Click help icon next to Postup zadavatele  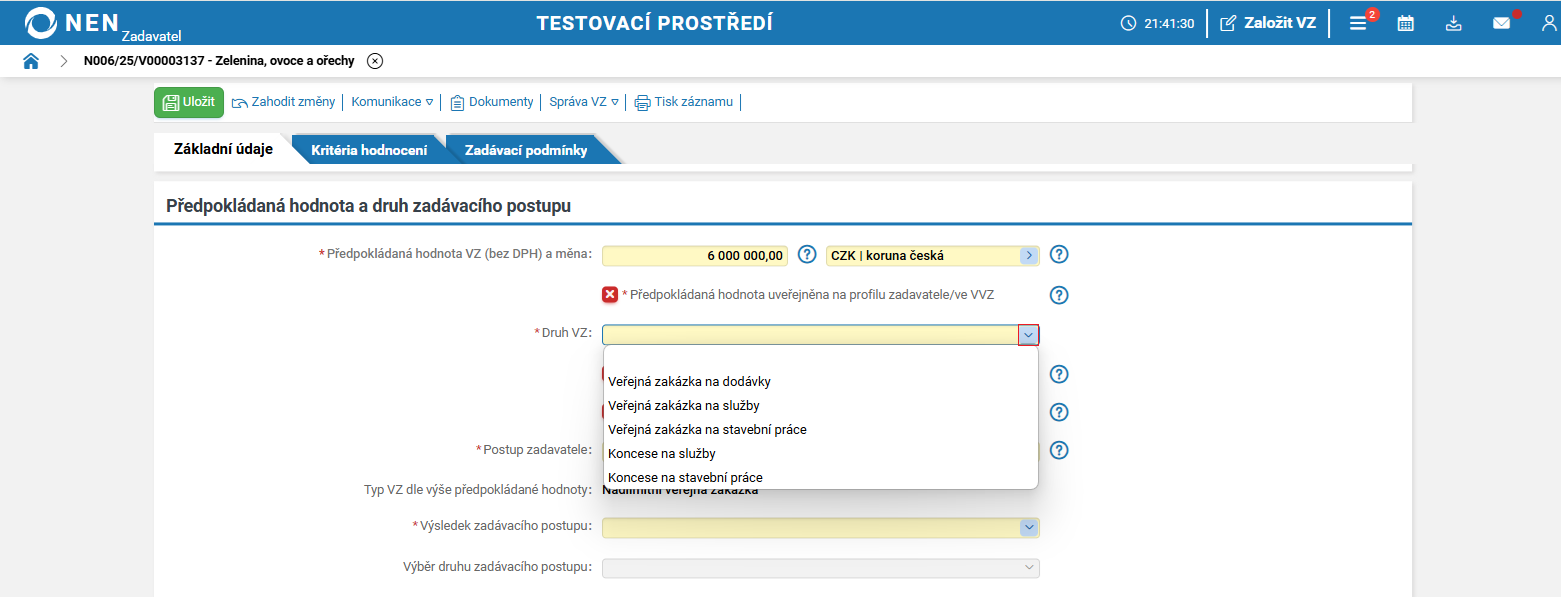1058,450
